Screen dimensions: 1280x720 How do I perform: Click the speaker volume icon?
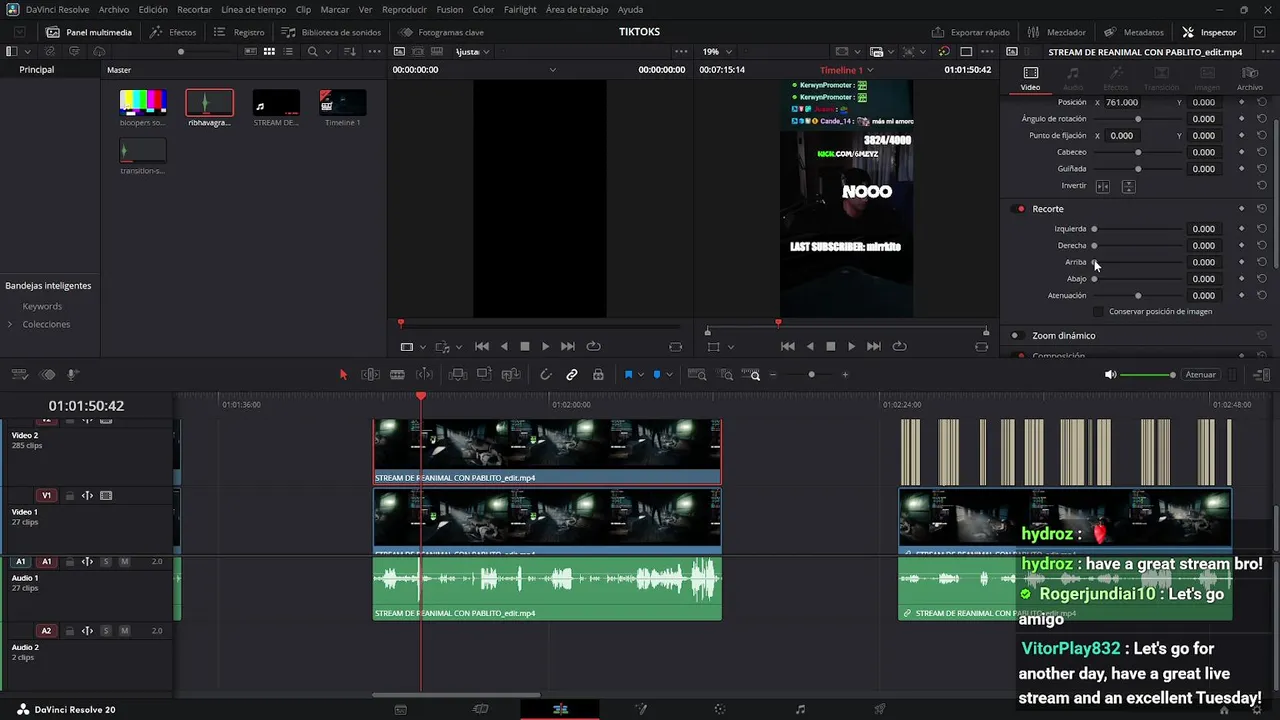[1110, 375]
